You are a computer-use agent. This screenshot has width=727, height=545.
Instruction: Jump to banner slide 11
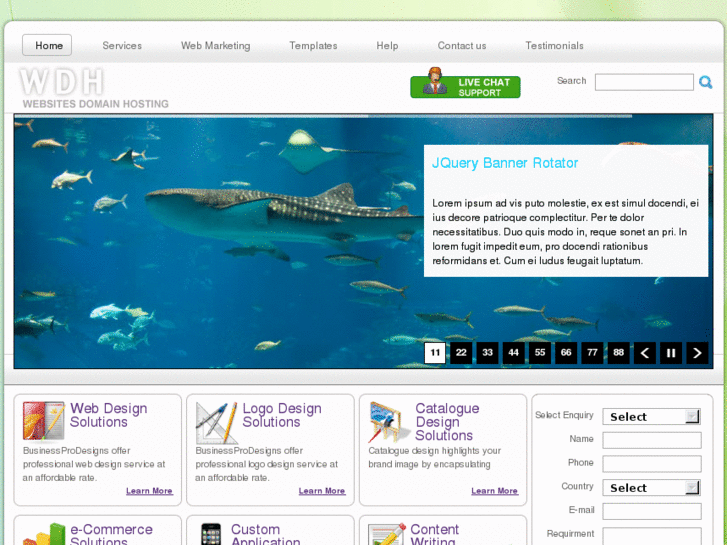pyautogui.click(x=435, y=353)
